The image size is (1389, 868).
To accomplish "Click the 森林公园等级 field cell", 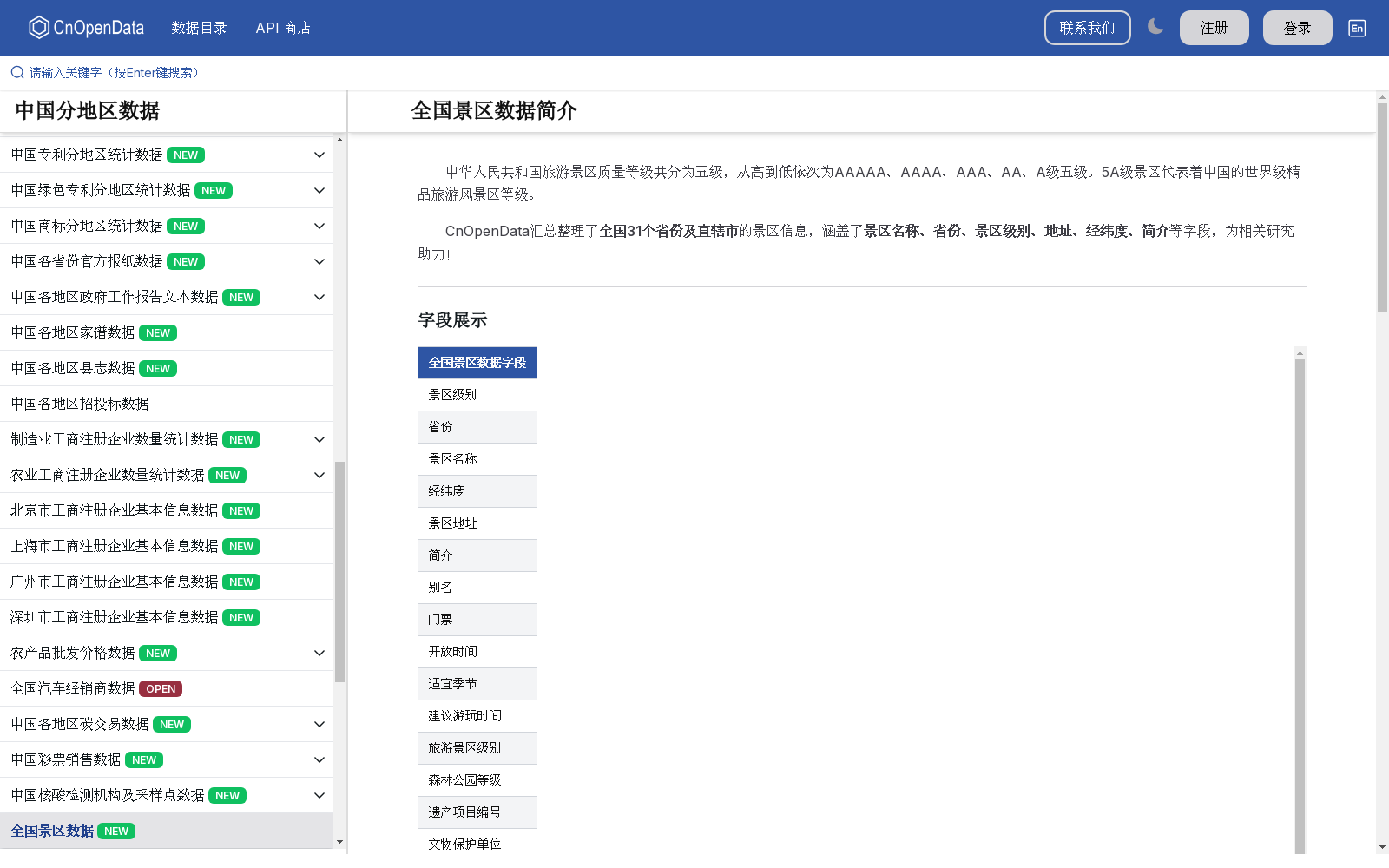I will click(x=477, y=780).
